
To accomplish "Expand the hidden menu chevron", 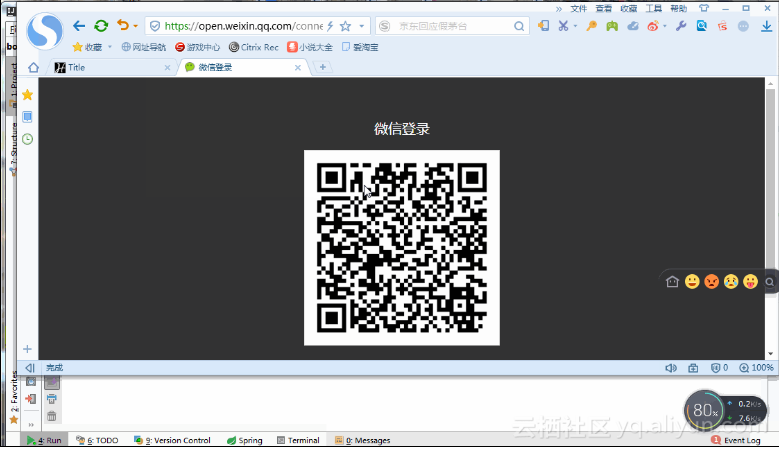I will 559,8.
